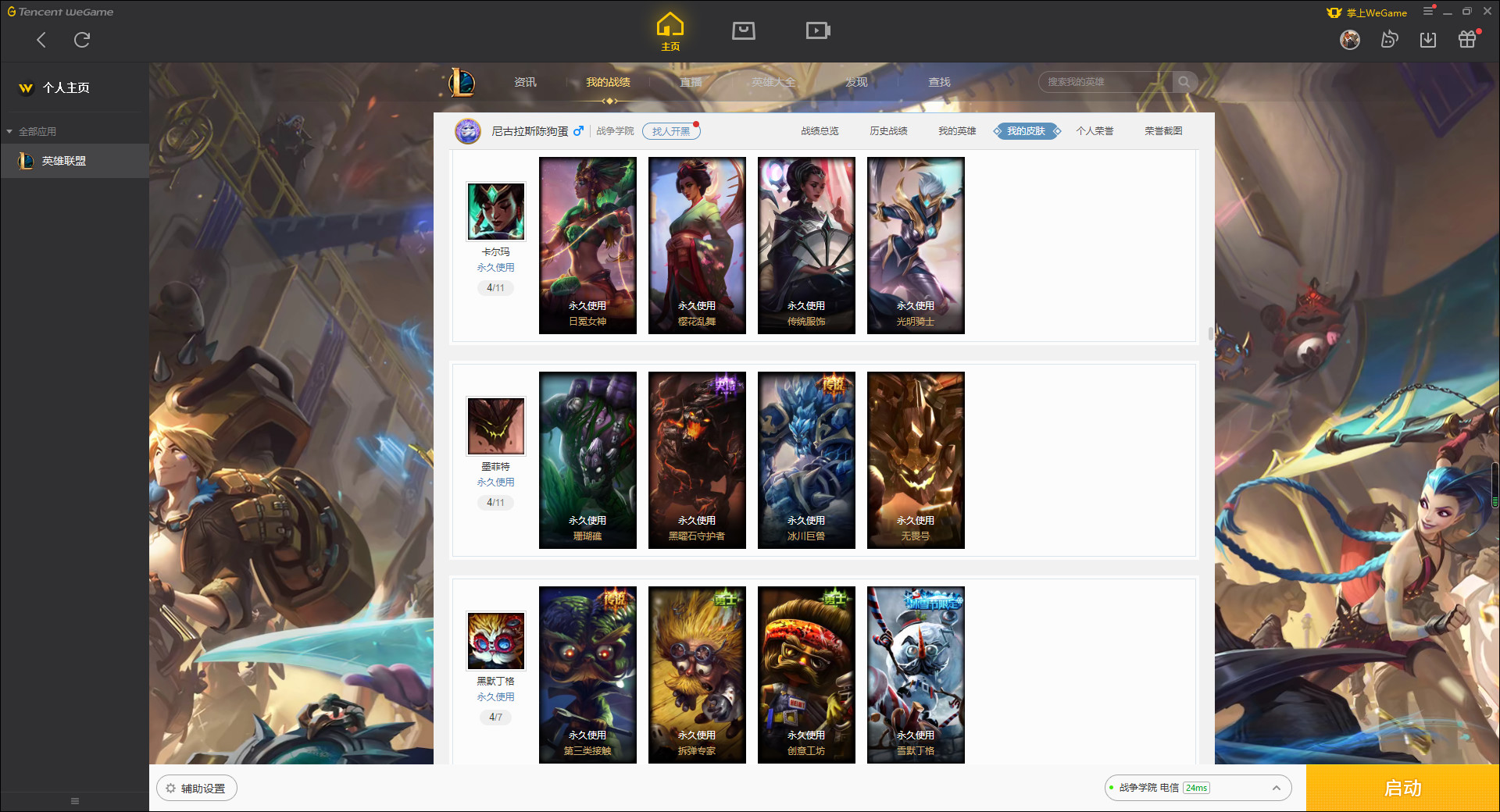Open the 资讯 tab

pos(525,82)
